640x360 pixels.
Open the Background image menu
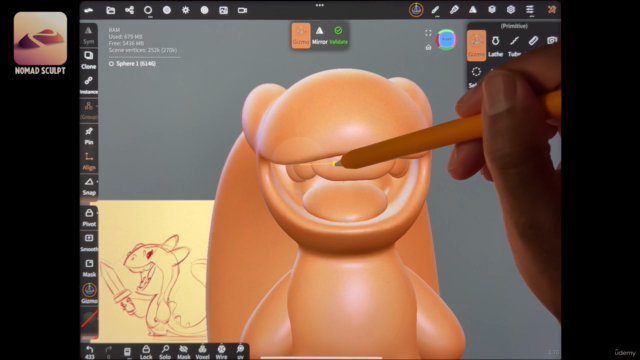point(223,10)
